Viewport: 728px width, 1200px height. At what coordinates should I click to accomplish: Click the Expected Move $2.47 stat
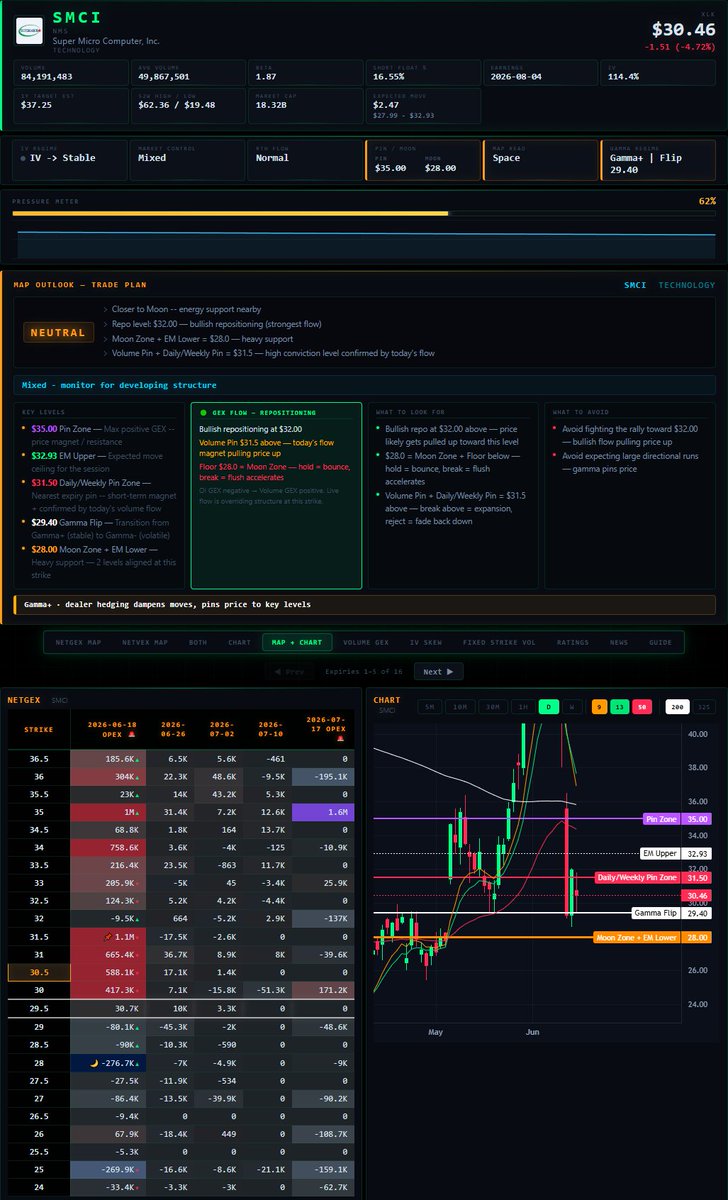pyautogui.click(x=421, y=105)
